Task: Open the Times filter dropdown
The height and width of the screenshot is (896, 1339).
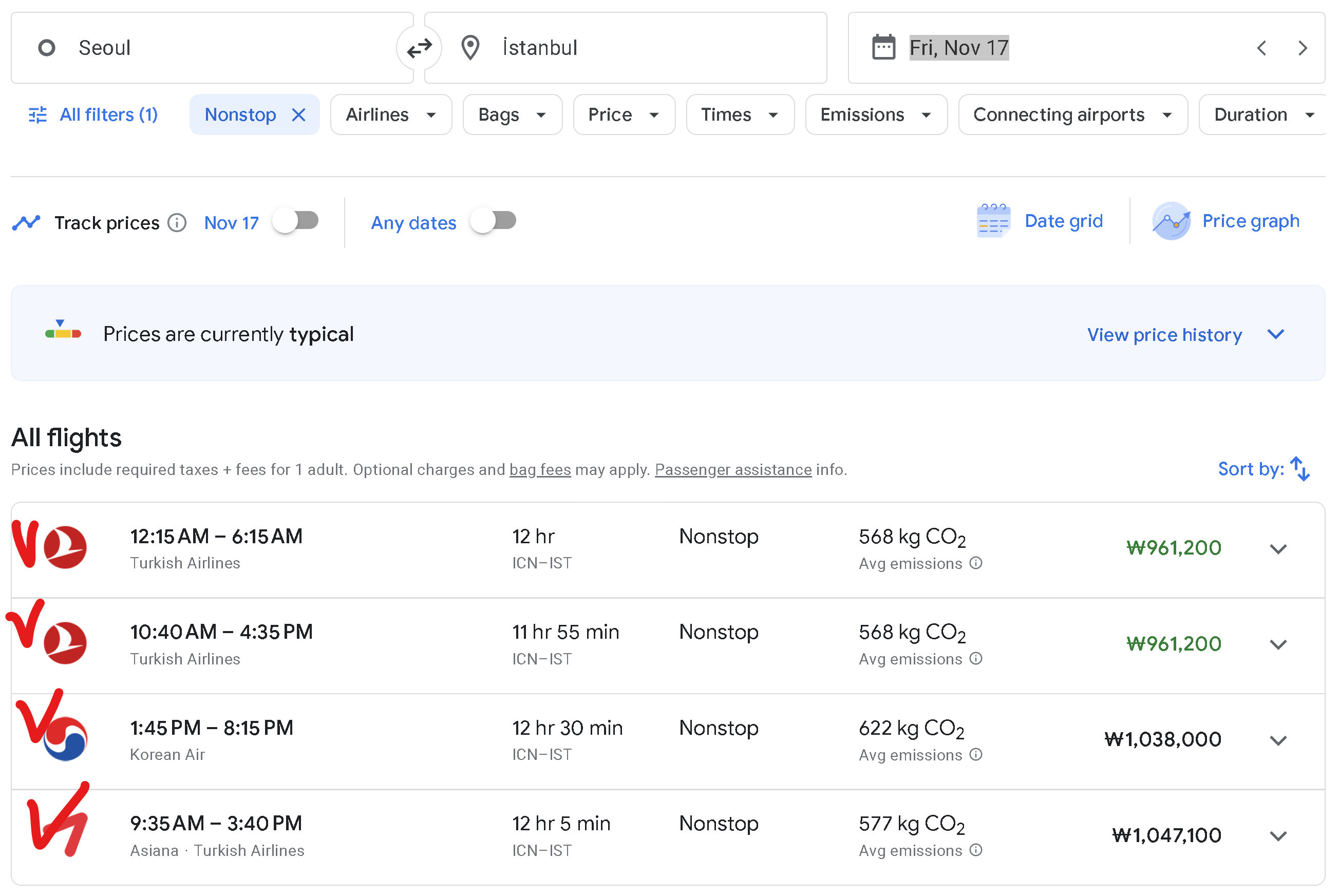Action: click(740, 115)
